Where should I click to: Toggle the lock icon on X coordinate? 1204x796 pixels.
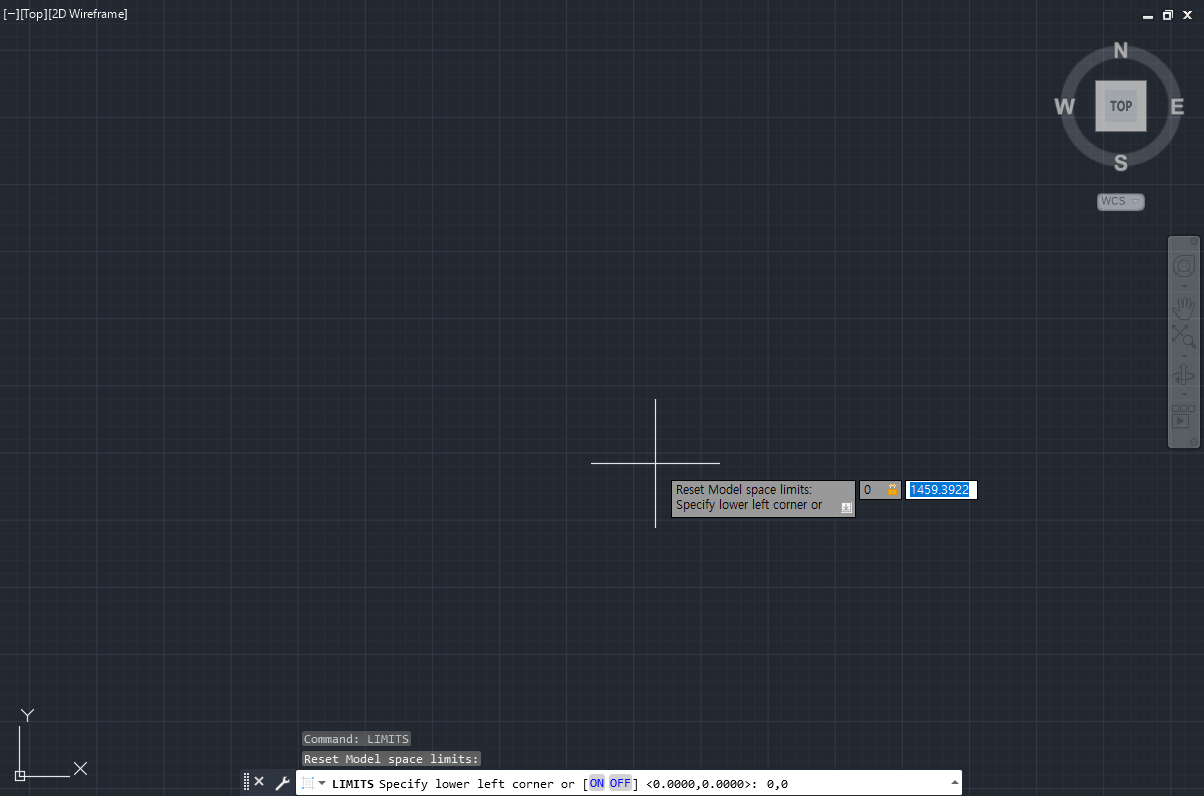(892, 490)
